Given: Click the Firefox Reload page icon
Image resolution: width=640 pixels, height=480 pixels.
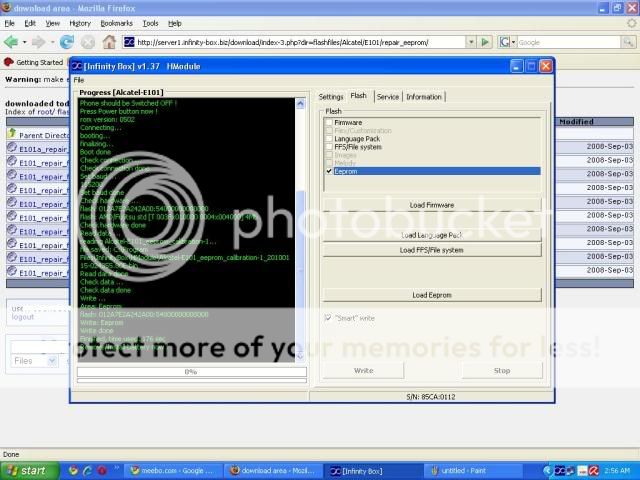Looking at the screenshot, I should pyautogui.click(x=67, y=42).
